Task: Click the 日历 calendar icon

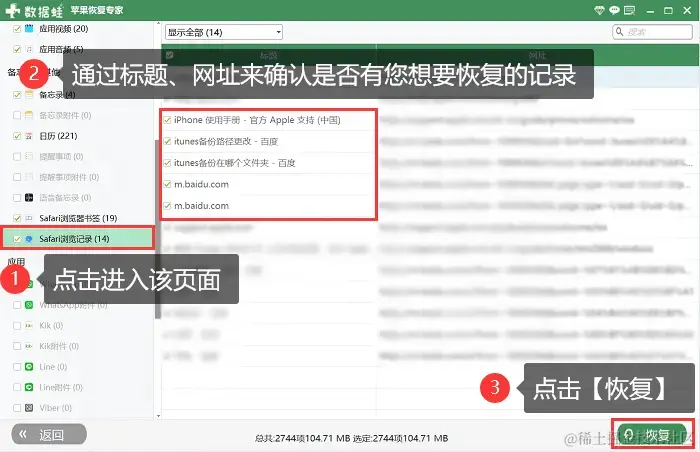Action: (x=29, y=136)
